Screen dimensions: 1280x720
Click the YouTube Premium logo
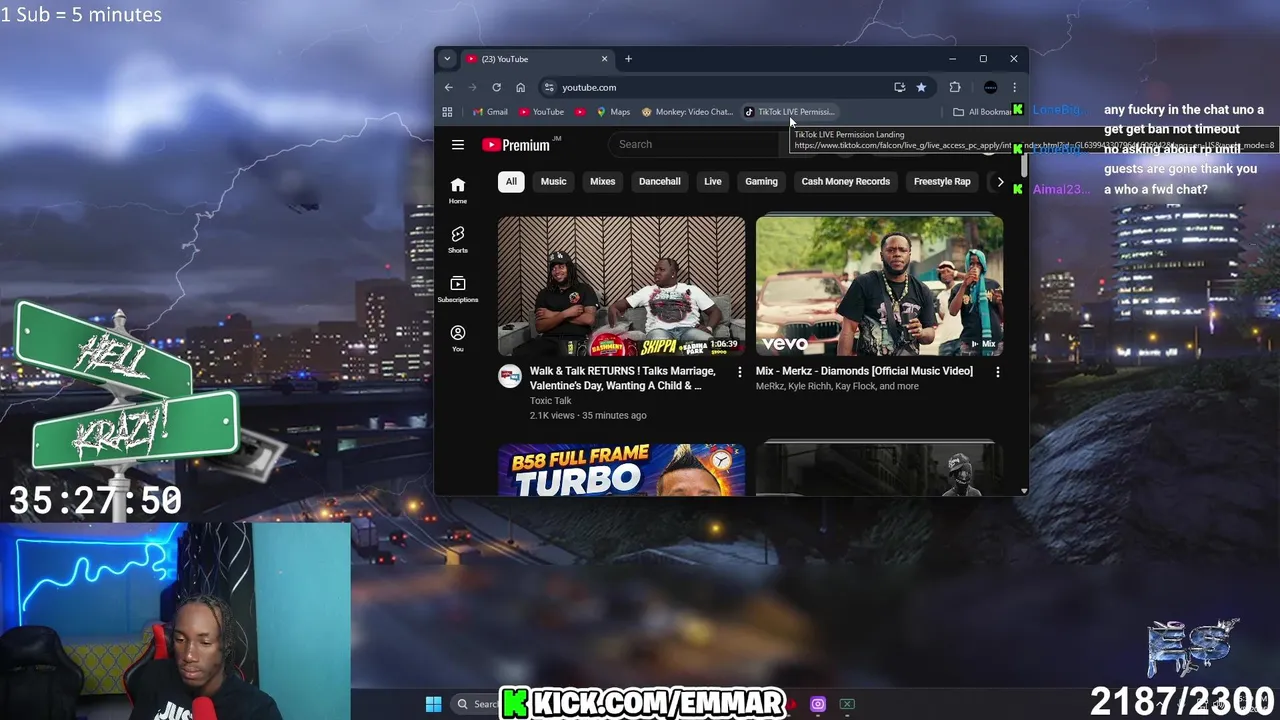pyautogui.click(x=516, y=145)
